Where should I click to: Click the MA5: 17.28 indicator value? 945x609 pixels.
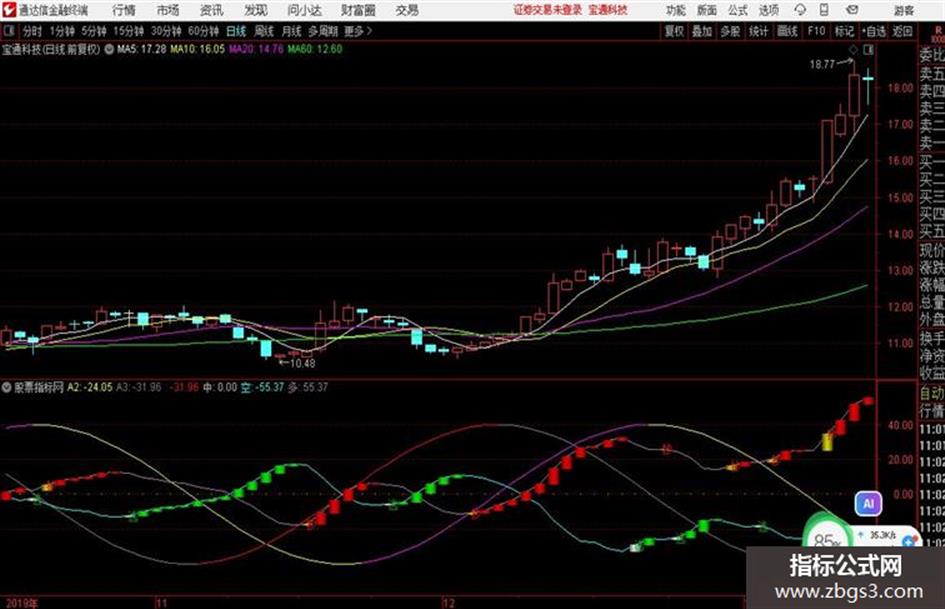pos(142,49)
